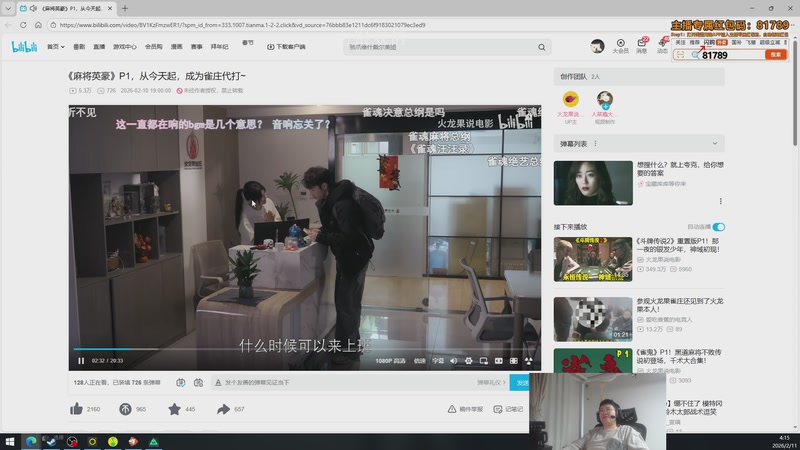Give coins using the coin icon
The image size is (800, 450).
(x=125, y=409)
